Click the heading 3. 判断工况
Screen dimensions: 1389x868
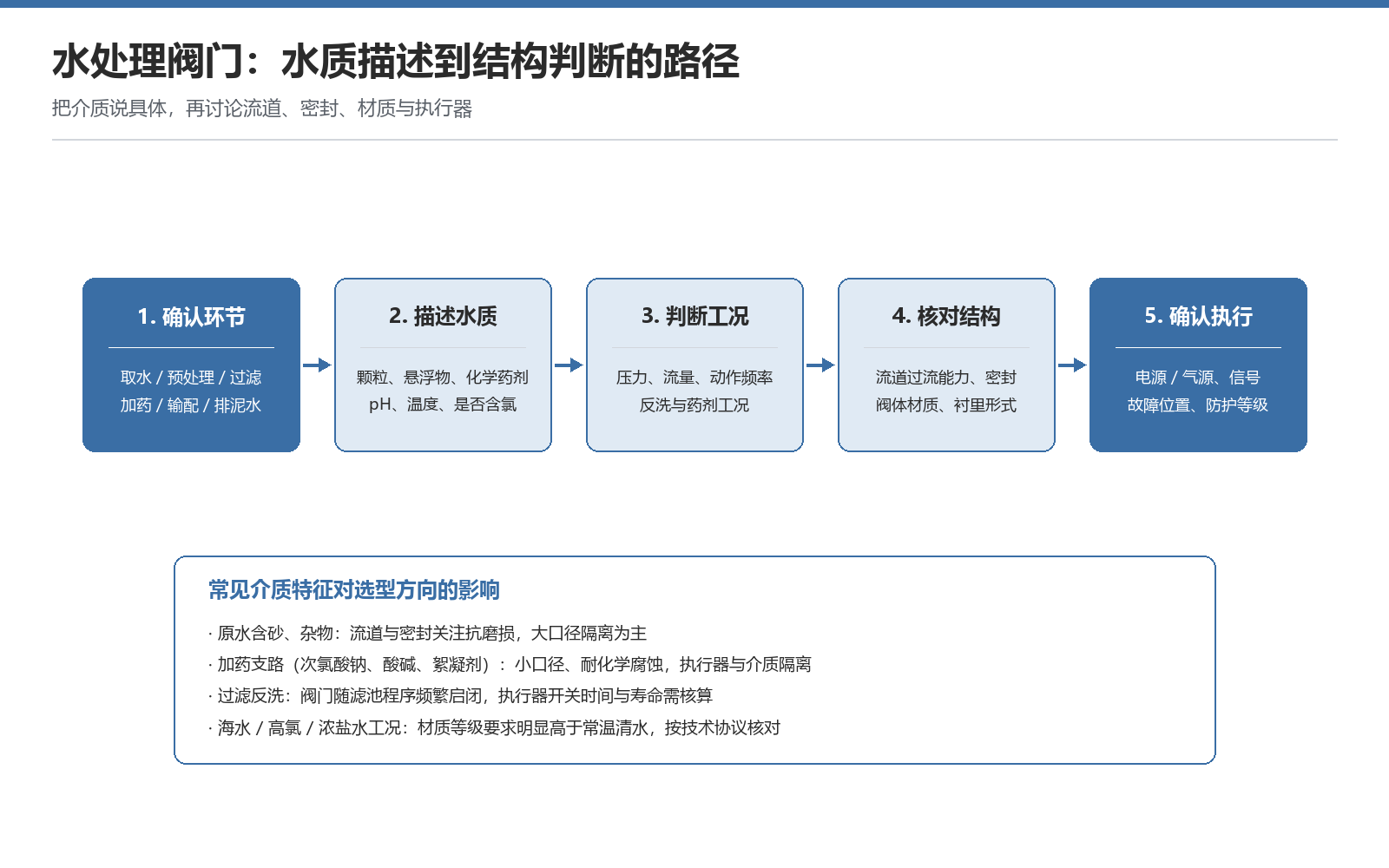tap(694, 317)
